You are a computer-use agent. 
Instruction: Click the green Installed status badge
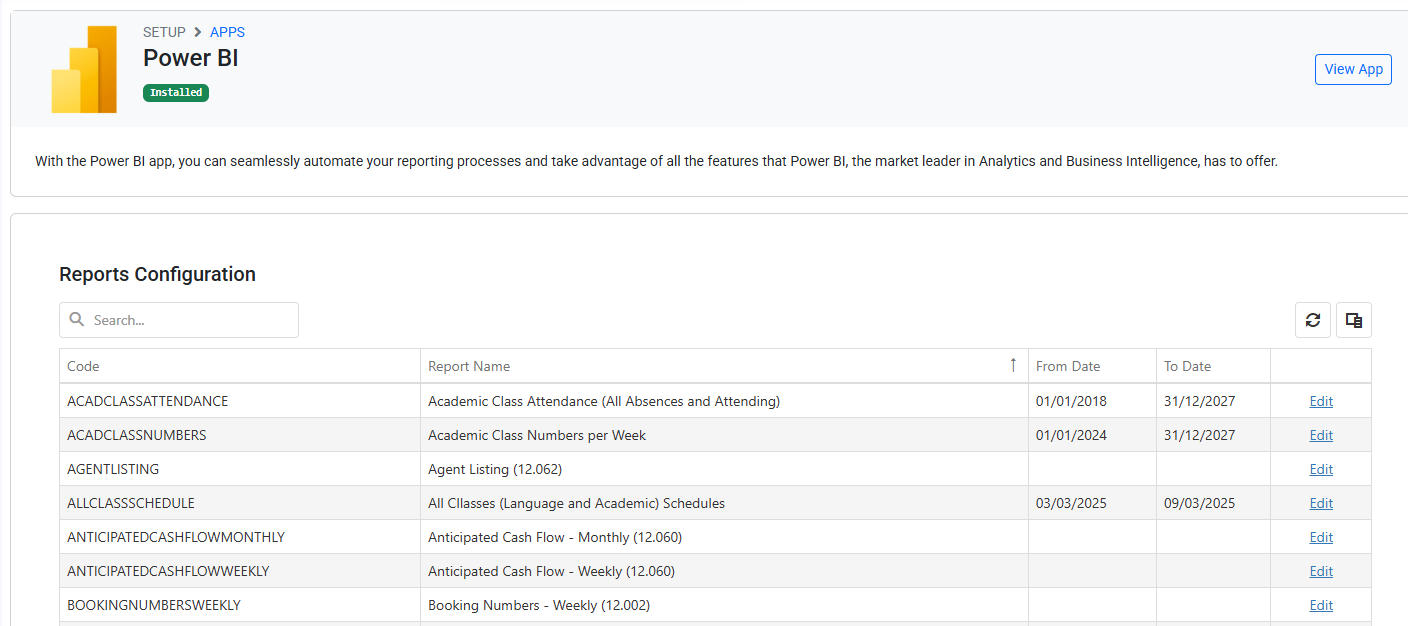pyautogui.click(x=176, y=92)
